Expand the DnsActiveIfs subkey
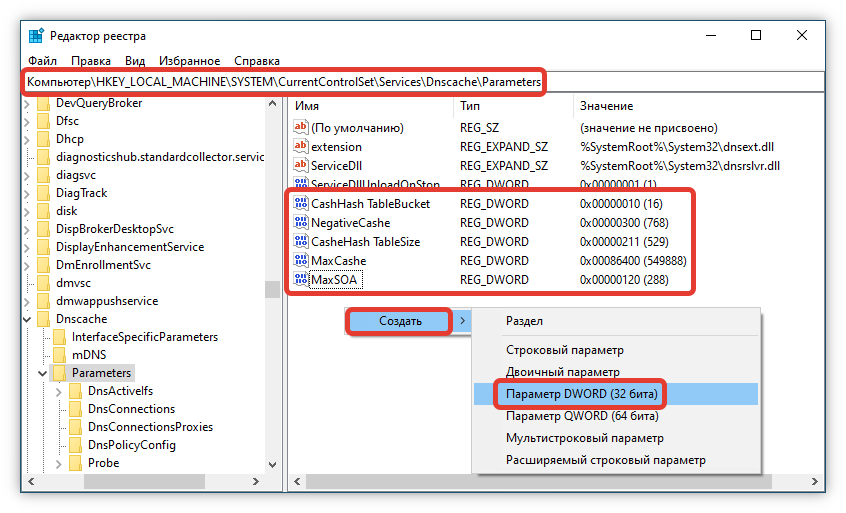This screenshot has width=846, height=513. pos(58,391)
